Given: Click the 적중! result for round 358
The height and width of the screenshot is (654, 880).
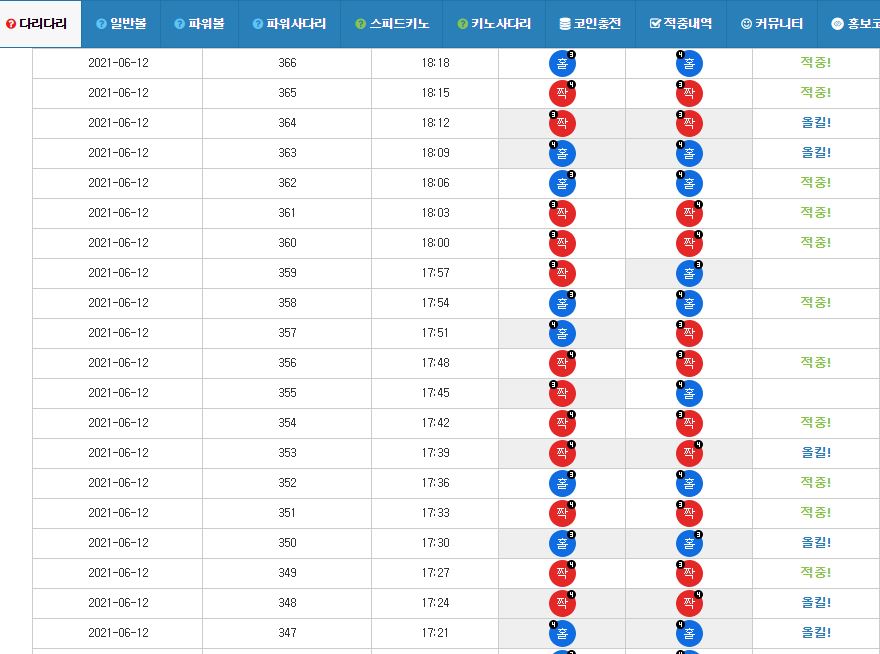Looking at the screenshot, I should click(815, 303).
